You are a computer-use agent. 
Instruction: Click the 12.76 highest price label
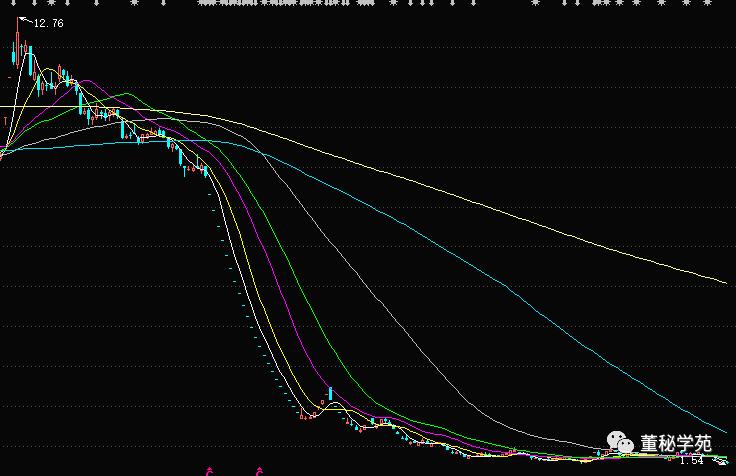point(49,23)
